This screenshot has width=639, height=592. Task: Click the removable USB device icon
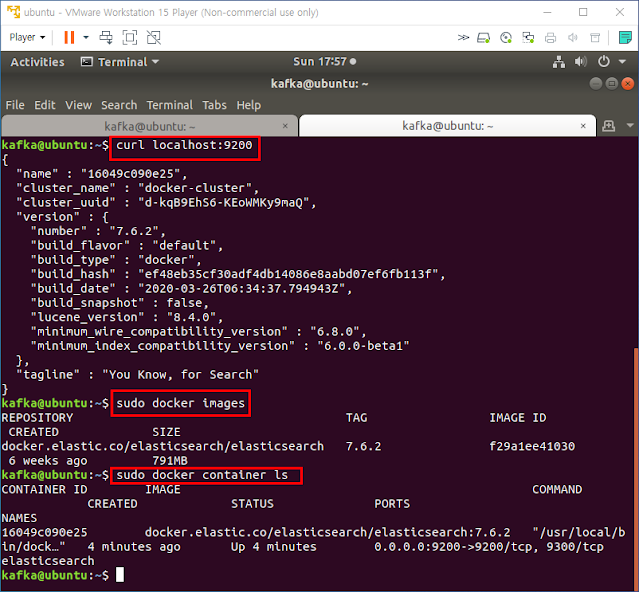coord(595,38)
